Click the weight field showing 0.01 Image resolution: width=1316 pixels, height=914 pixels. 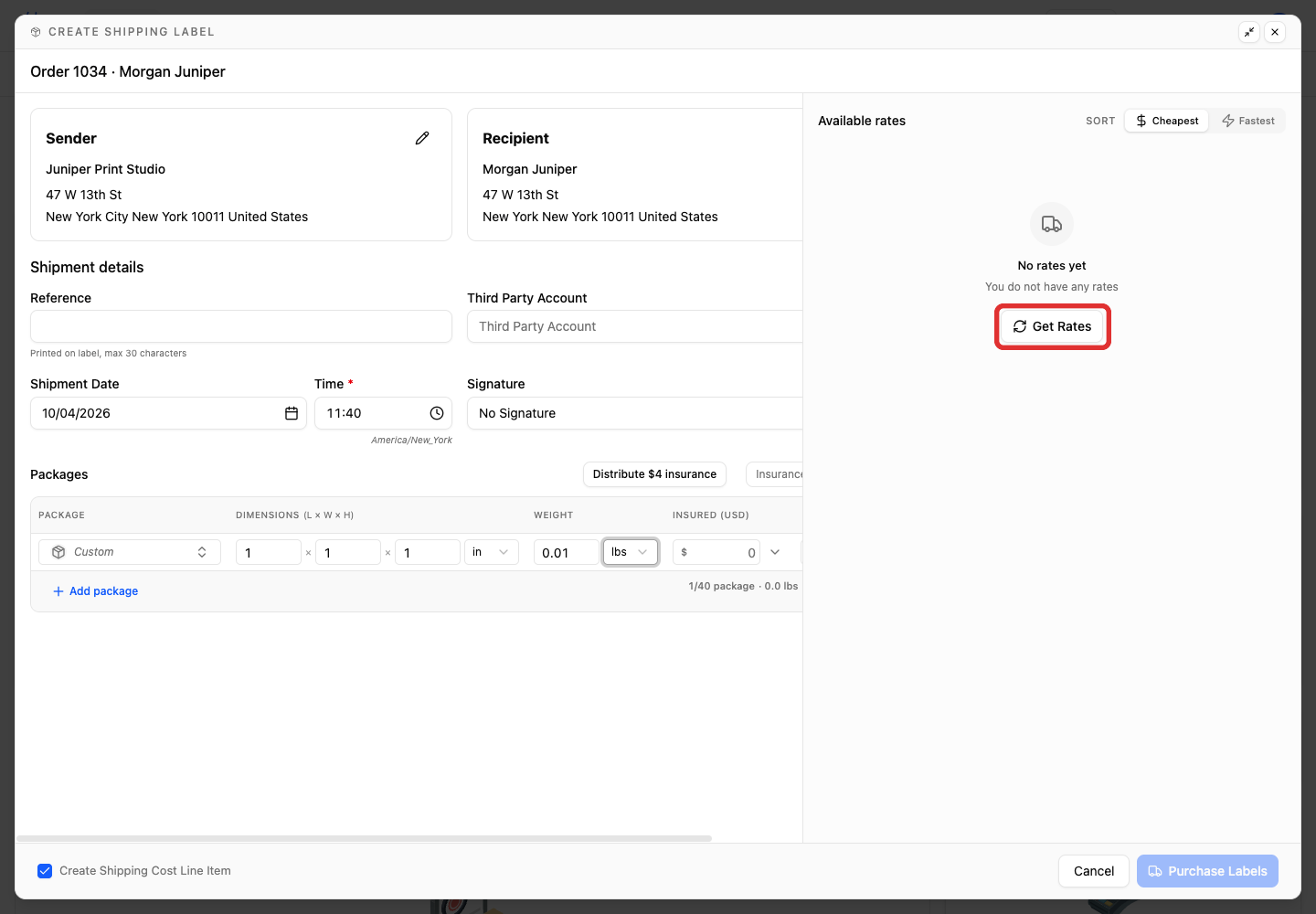pyautogui.click(x=567, y=552)
